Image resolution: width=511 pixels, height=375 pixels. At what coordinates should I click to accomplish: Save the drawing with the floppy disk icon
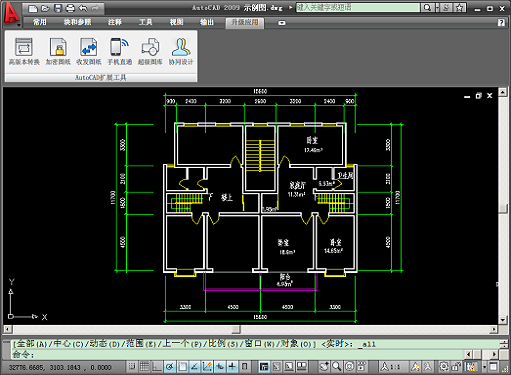click(58, 8)
